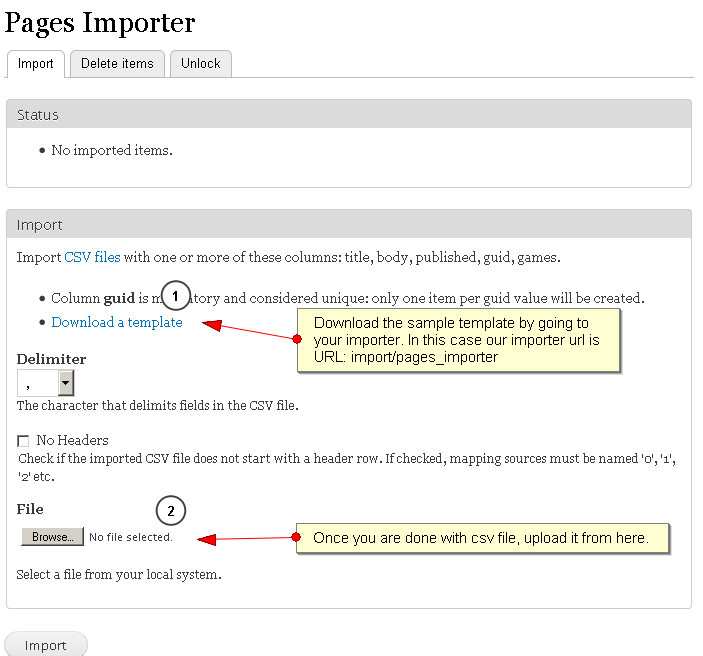Click the Download a template link
The height and width of the screenshot is (656, 703).
pos(117,322)
